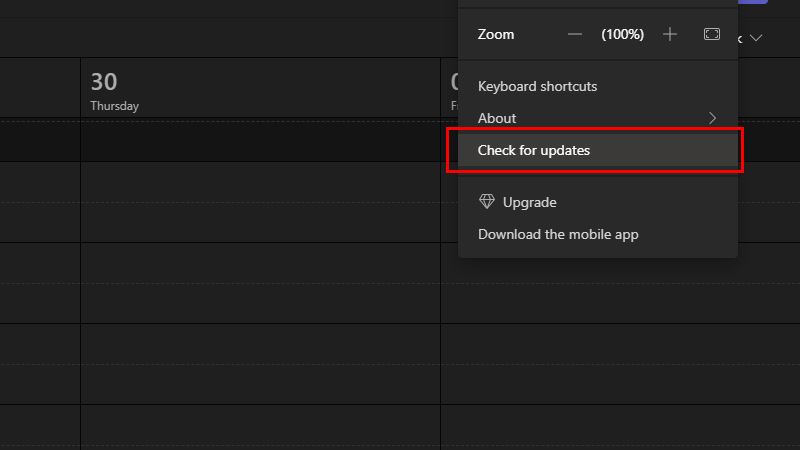Click the Thursday weekday label

(115, 106)
